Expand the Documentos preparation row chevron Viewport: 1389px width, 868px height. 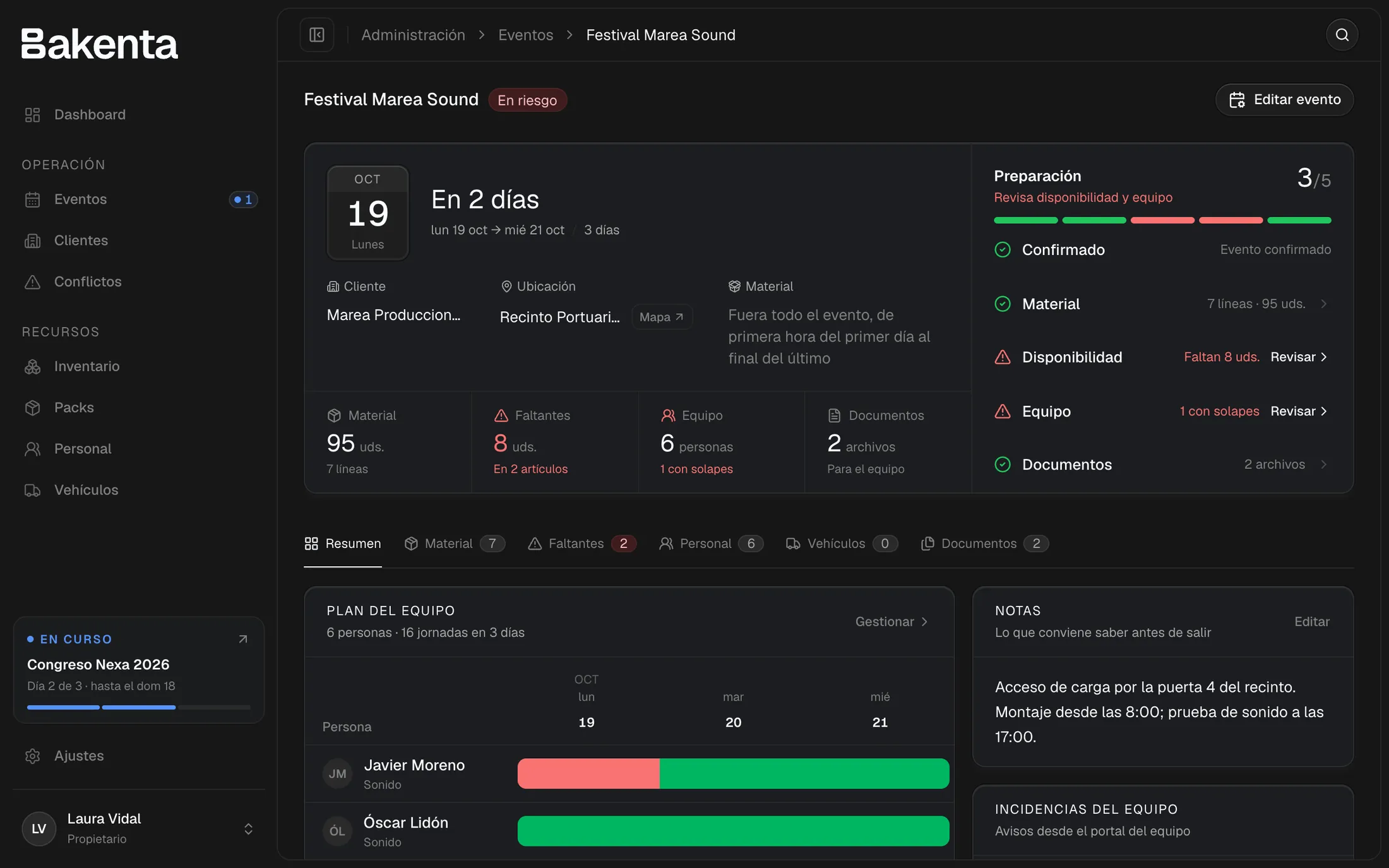point(1324,465)
